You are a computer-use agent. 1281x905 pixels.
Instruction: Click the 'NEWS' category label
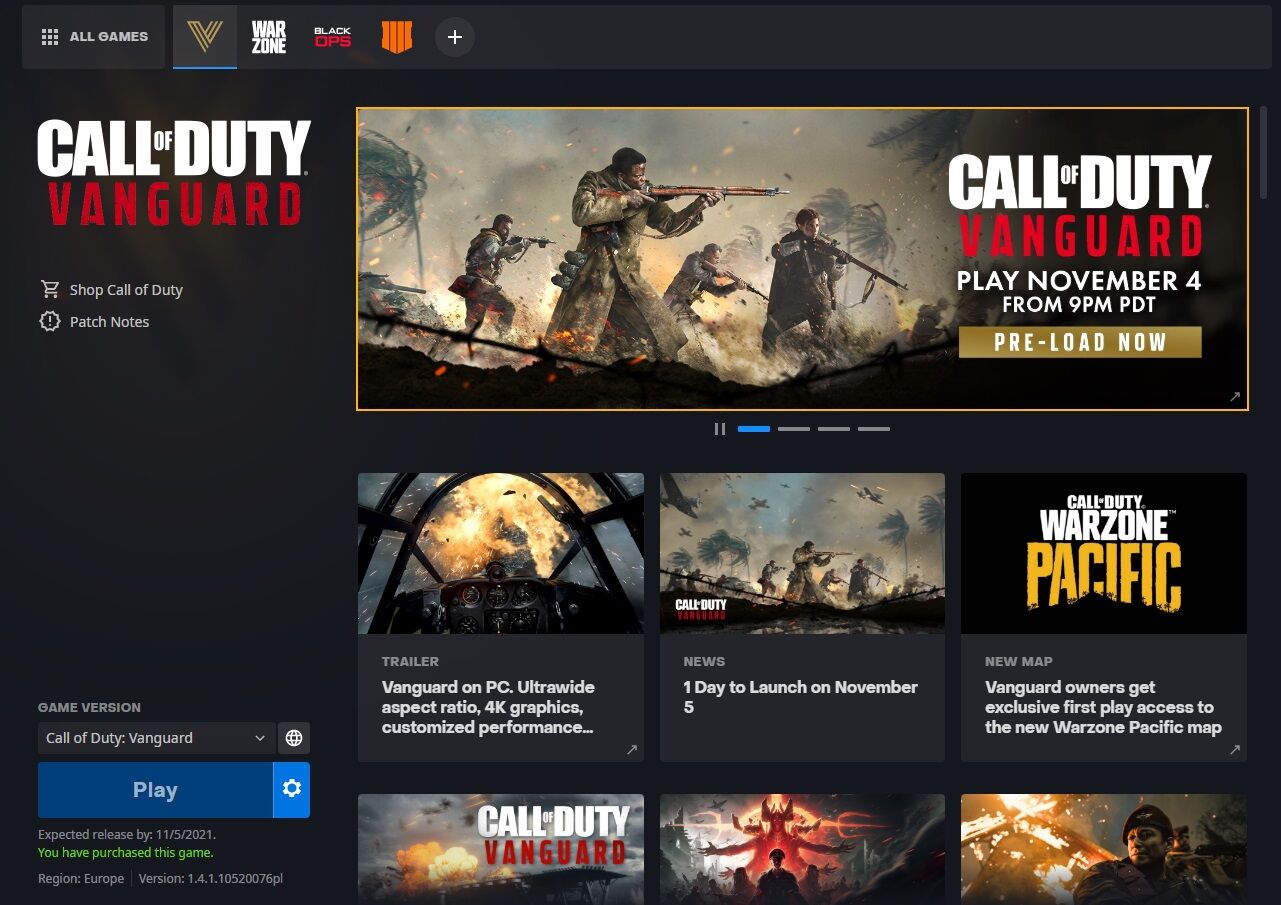pyautogui.click(x=704, y=662)
